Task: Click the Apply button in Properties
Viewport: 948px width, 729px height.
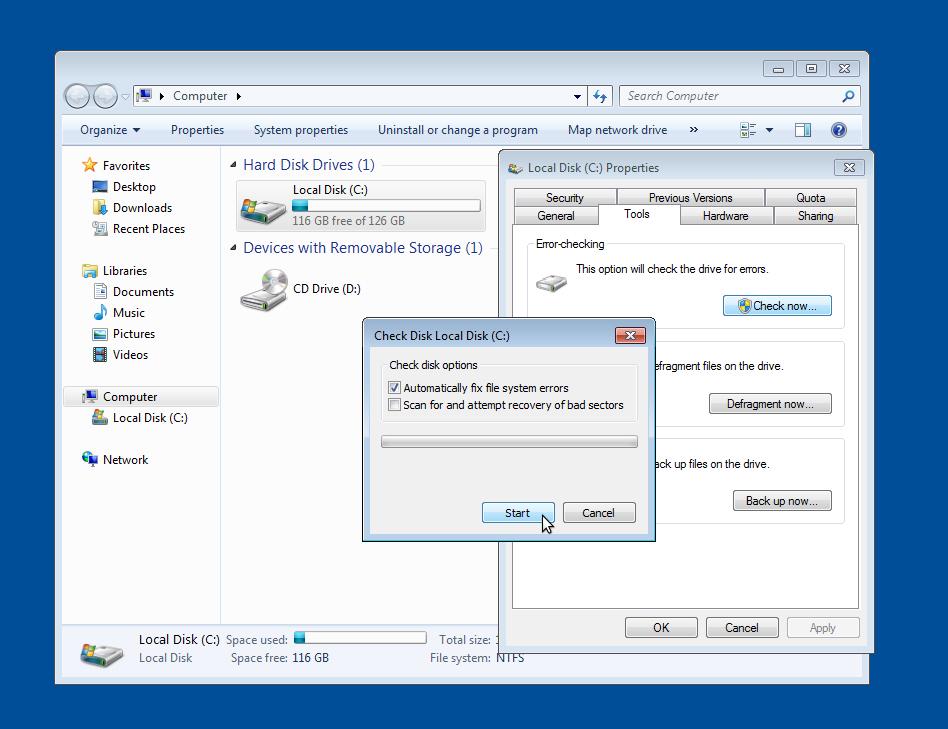Action: [823, 627]
